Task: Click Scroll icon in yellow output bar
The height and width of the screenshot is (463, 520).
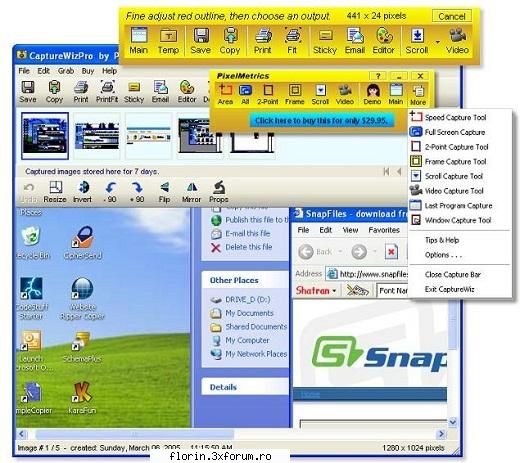Action: pos(417,41)
